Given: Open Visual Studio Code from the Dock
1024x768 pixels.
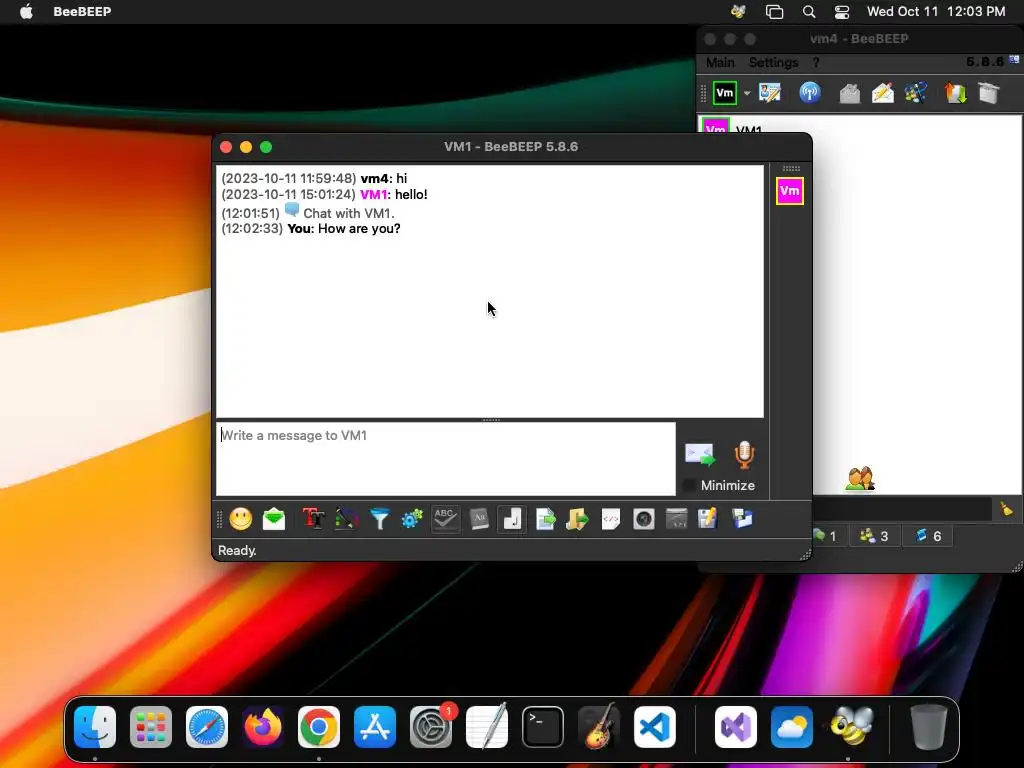Looking at the screenshot, I should tap(654, 727).
